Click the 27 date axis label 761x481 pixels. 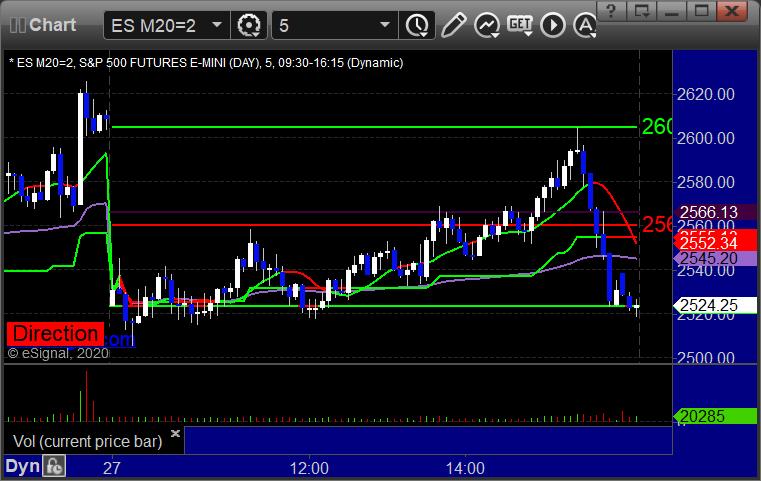(x=112, y=468)
